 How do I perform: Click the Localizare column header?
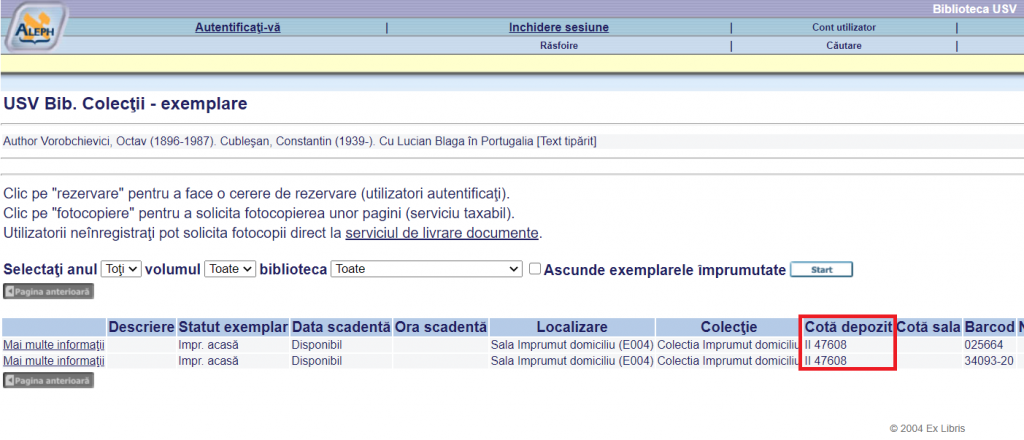click(571, 327)
